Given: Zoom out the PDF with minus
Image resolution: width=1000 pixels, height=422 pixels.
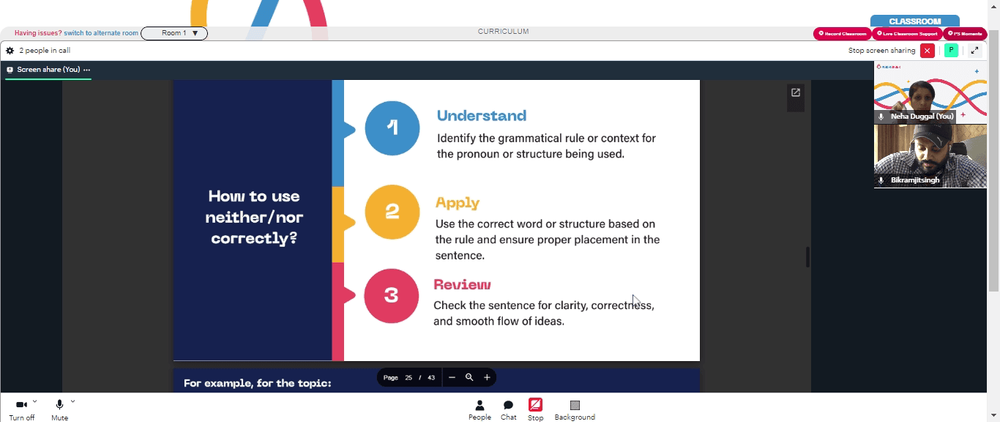Looking at the screenshot, I should click(452, 377).
